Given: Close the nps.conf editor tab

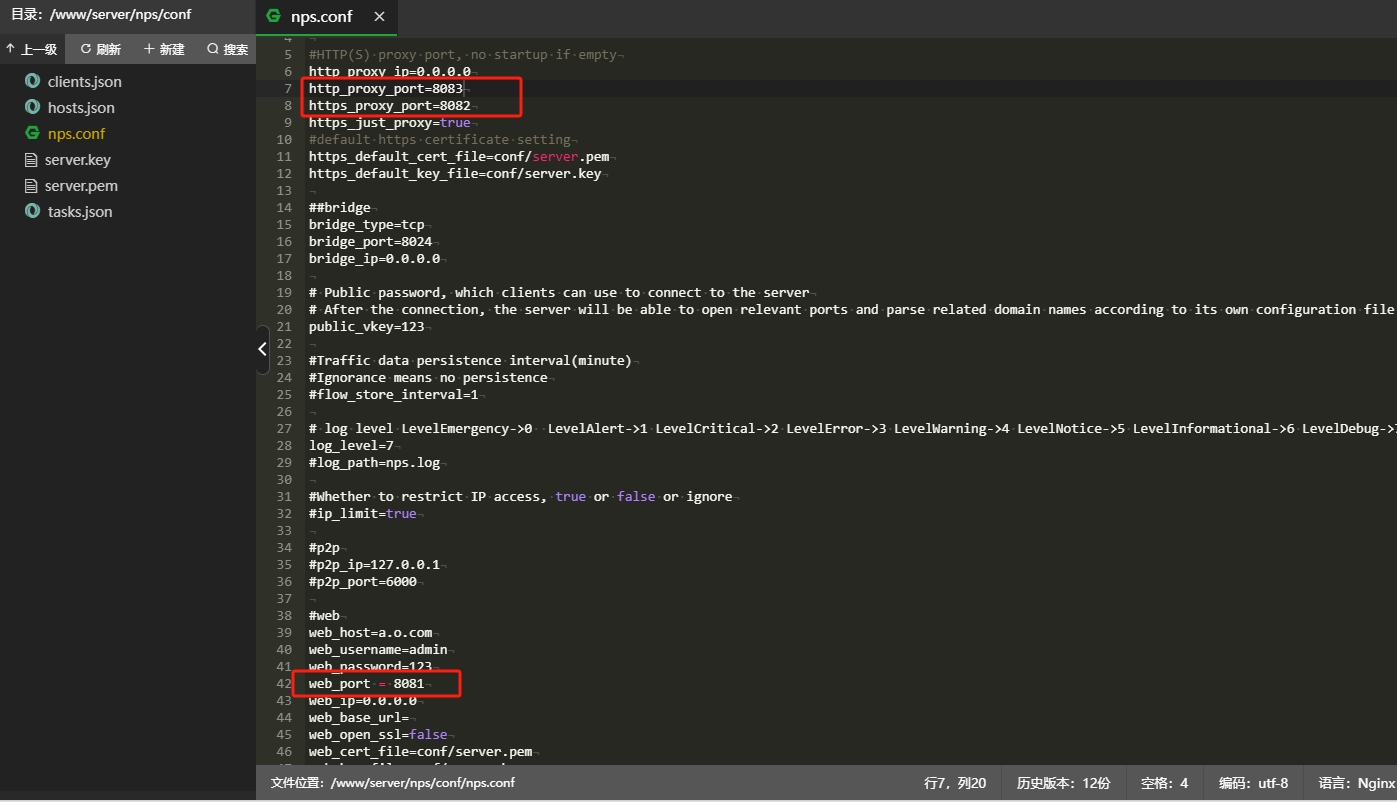Looking at the screenshot, I should coord(379,17).
